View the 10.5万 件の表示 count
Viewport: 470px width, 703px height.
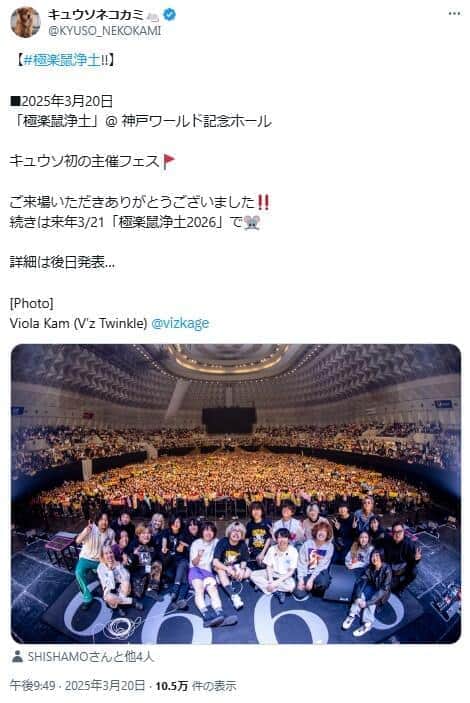[x=196, y=686]
